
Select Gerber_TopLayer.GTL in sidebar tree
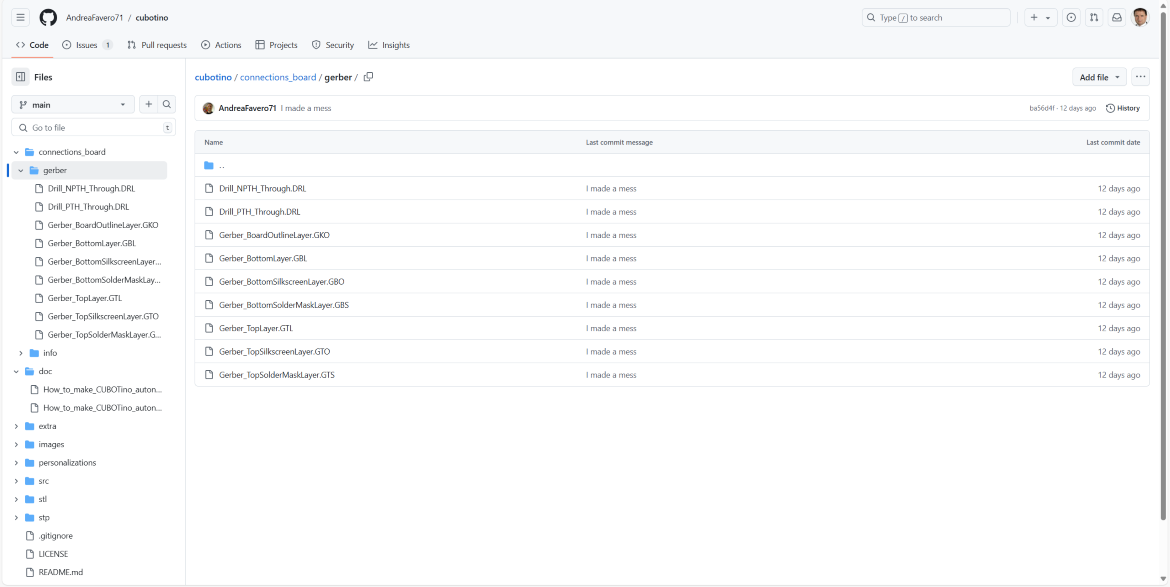click(x=84, y=298)
